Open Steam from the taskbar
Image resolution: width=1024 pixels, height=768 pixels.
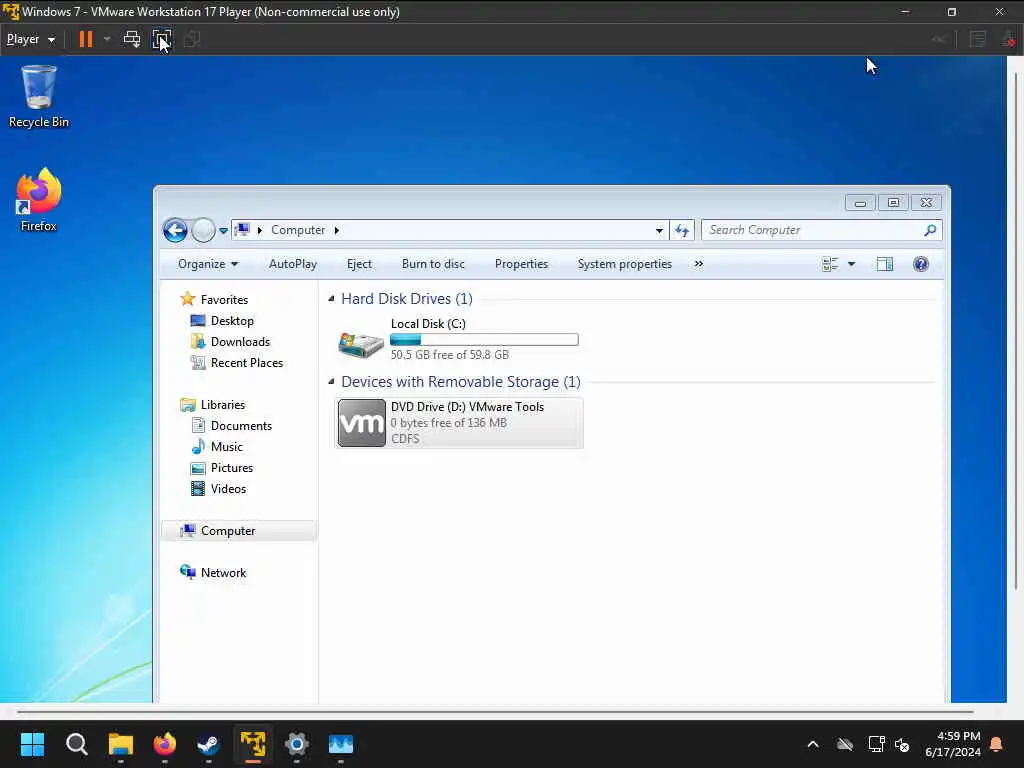(x=208, y=744)
